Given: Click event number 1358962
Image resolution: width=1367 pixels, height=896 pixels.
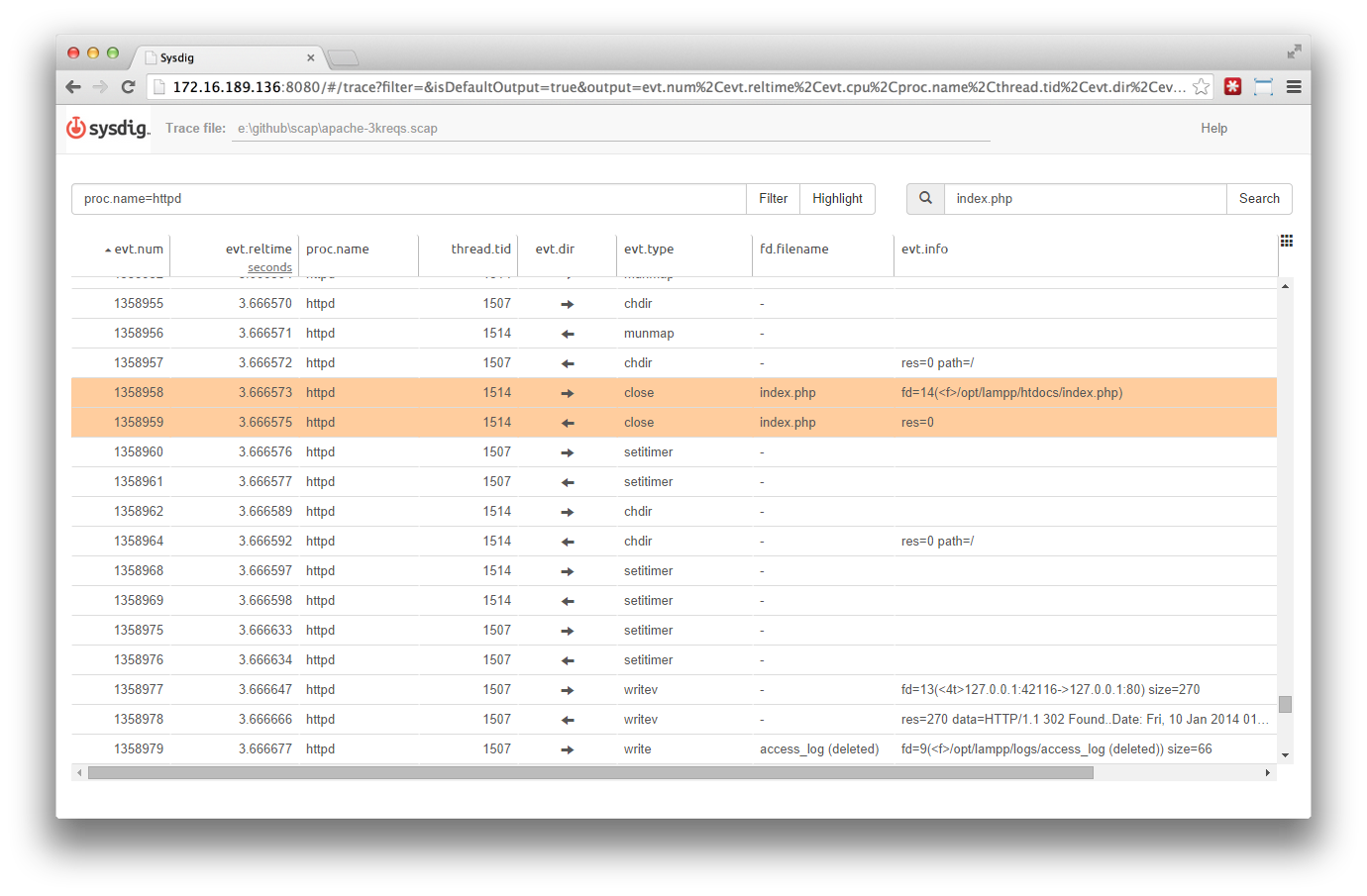Looking at the screenshot, I should click(x=139, y=511).
